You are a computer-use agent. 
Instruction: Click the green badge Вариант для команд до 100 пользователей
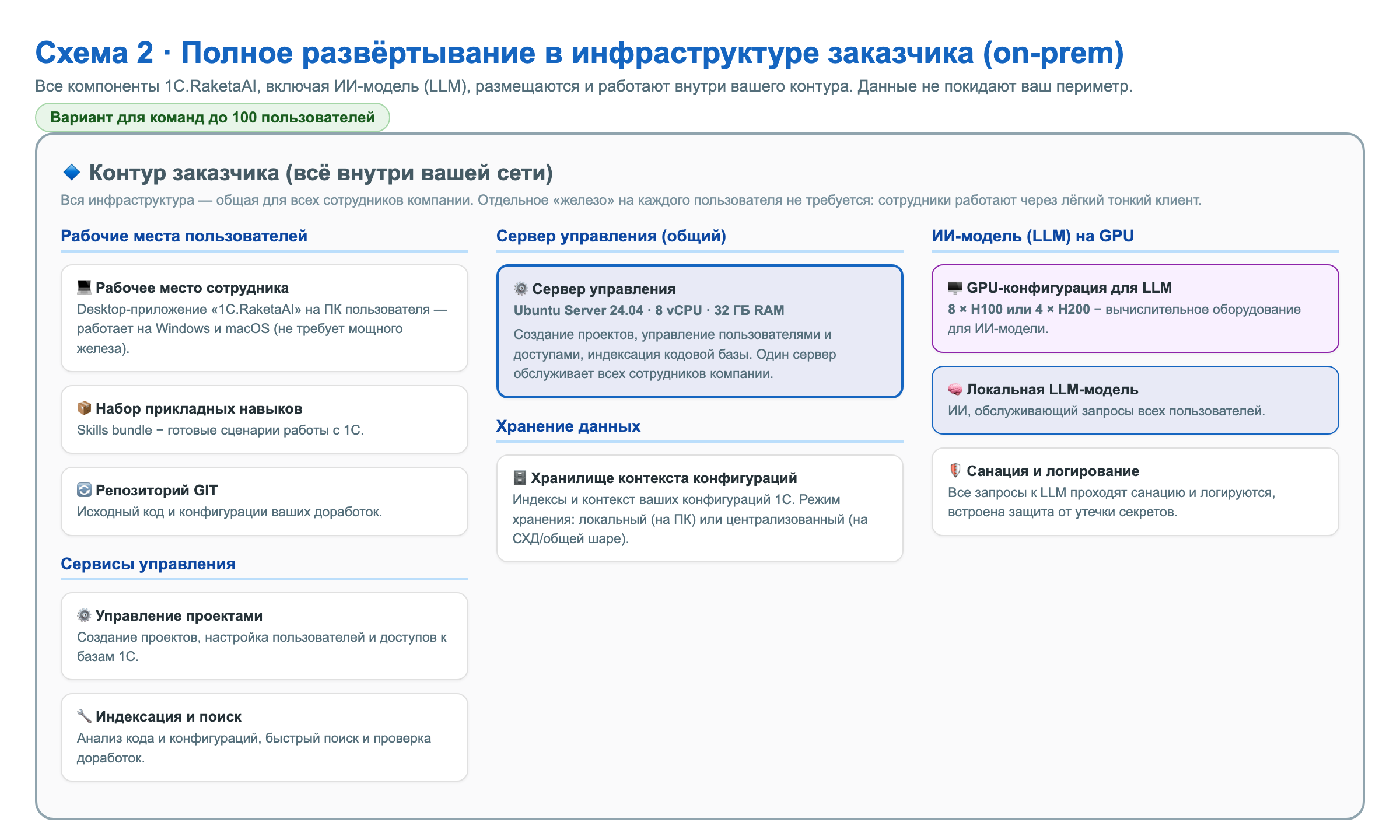pos(212,117)
